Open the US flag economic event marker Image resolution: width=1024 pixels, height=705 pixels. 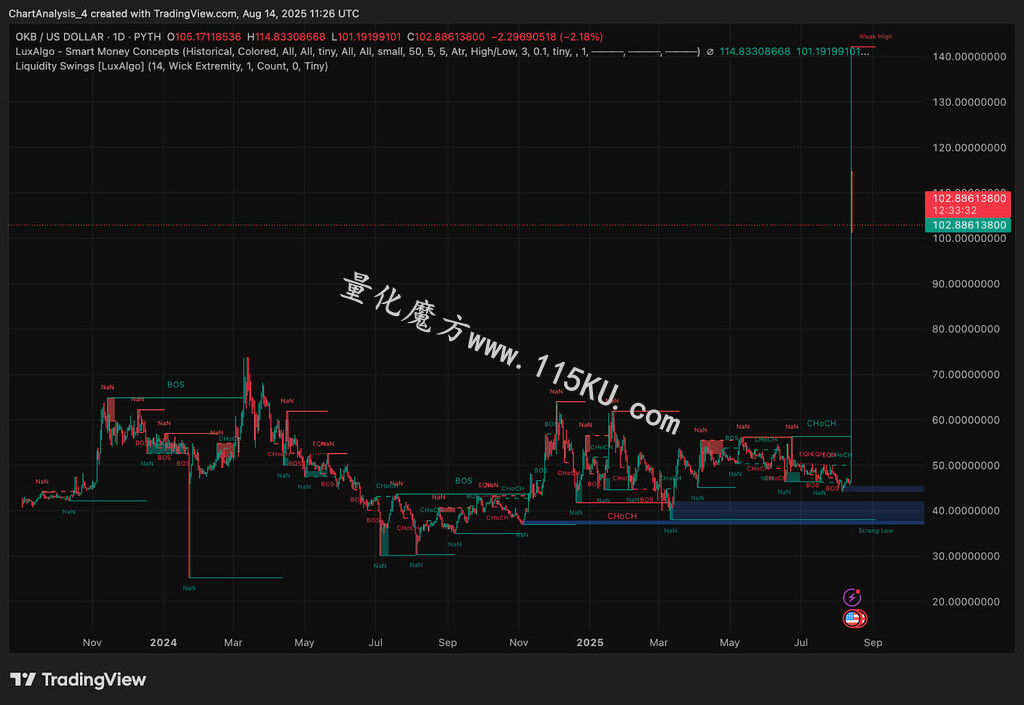(854, 618)
